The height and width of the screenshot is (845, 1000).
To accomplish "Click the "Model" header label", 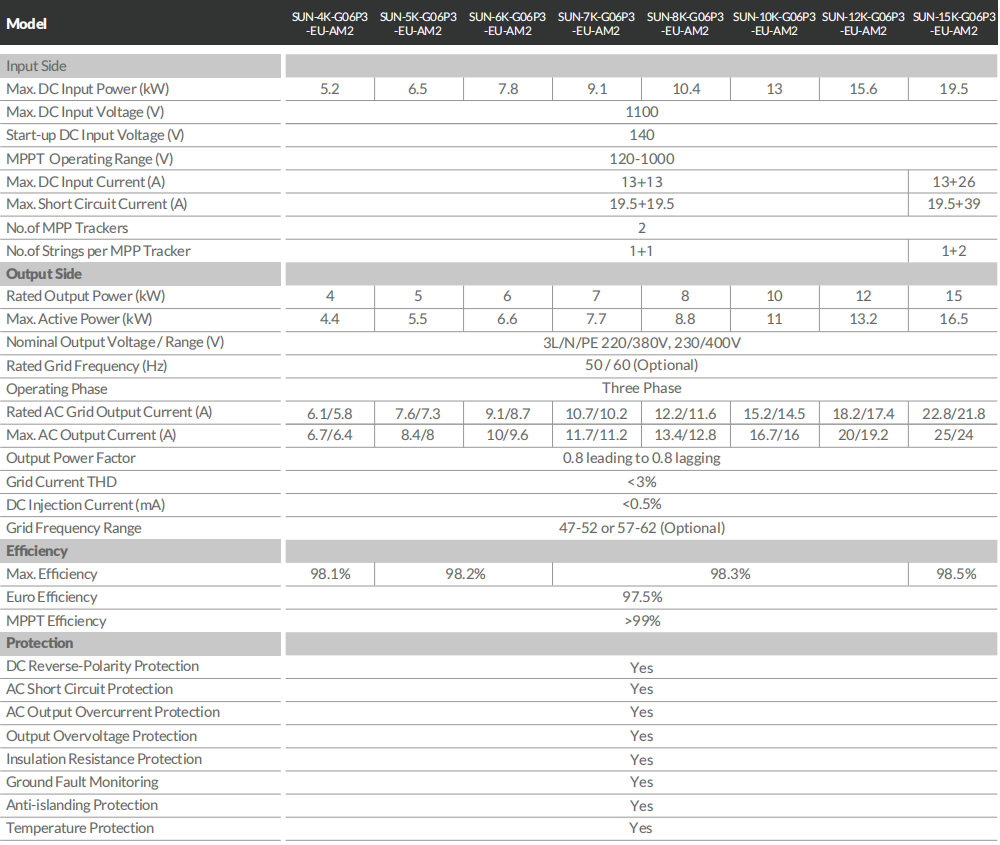I will [26, 24].
